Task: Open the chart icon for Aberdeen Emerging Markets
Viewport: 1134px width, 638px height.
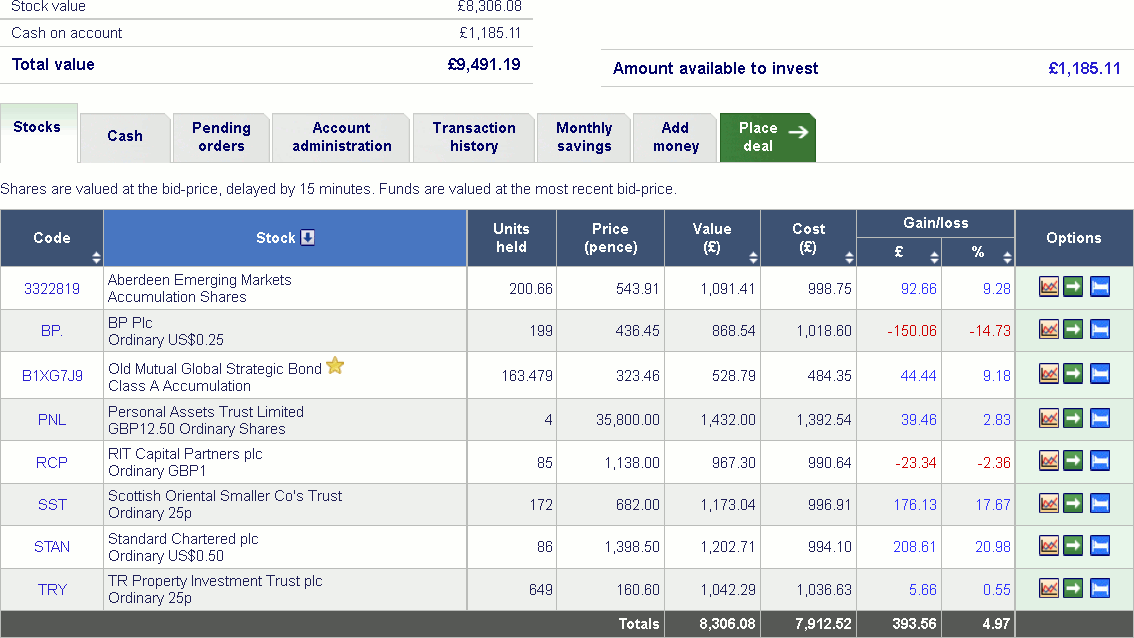Action: pos(1049,287)
